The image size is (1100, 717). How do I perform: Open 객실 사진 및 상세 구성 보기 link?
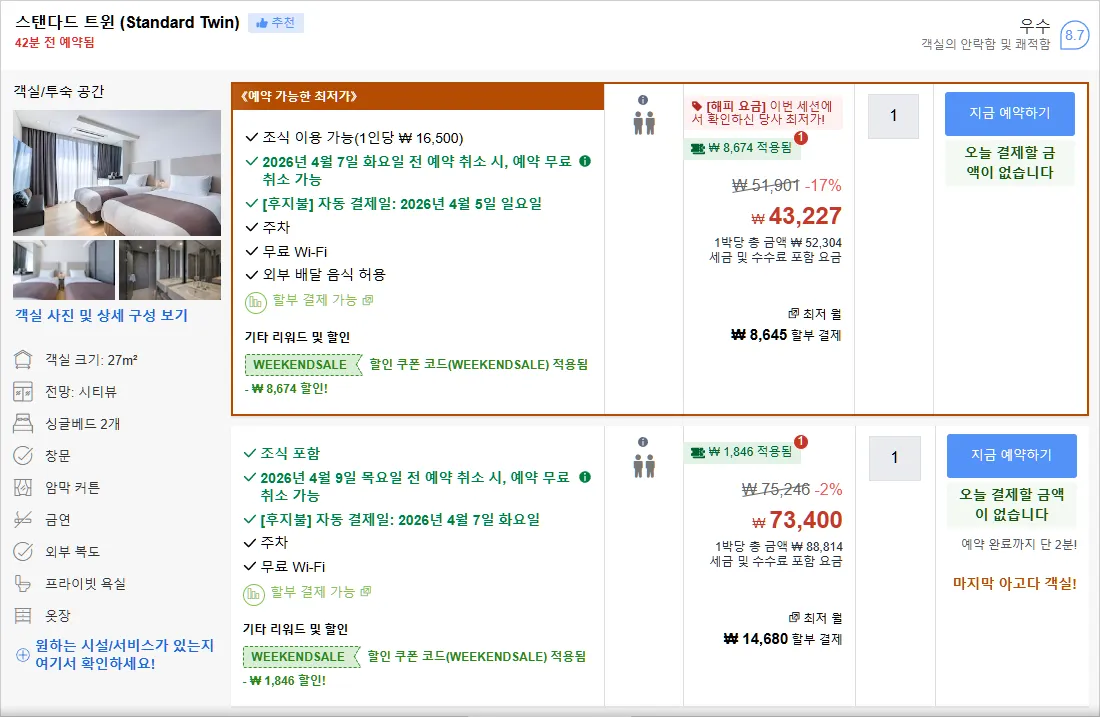(x=102, y=316)
